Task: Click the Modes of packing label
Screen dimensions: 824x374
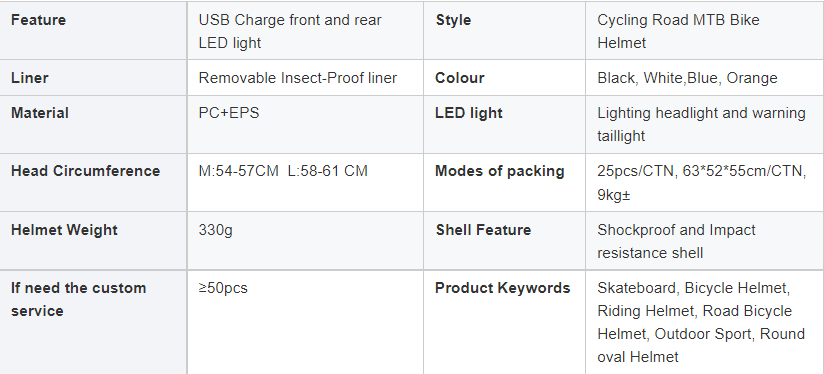Action: 500,171
